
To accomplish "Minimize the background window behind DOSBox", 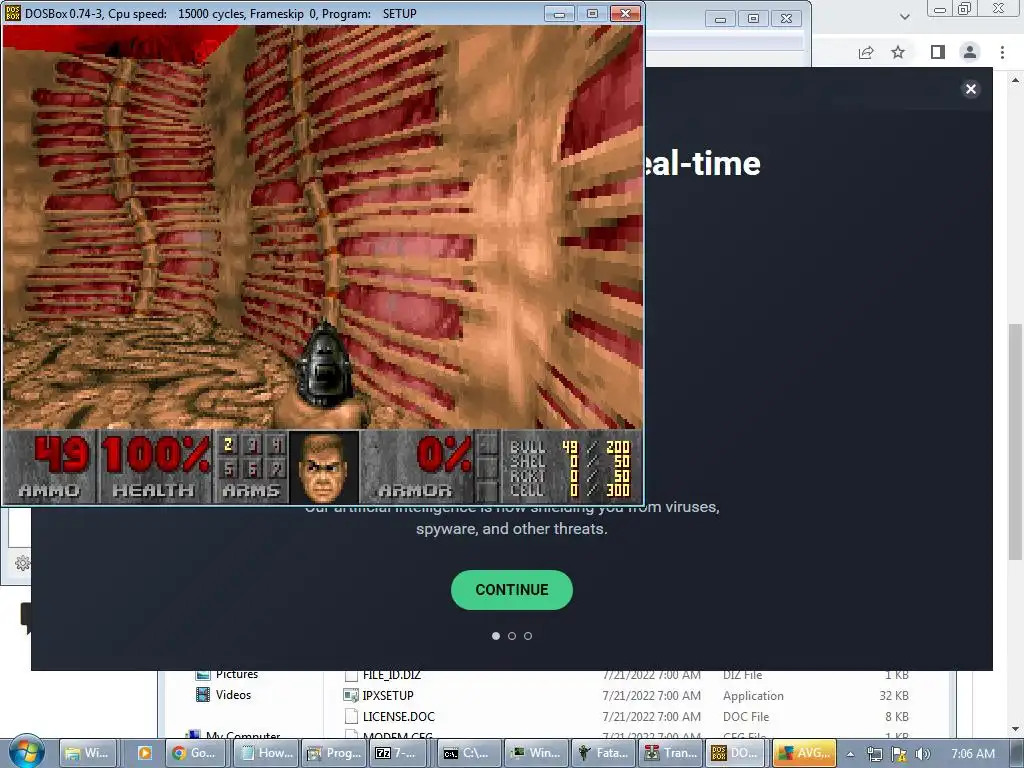I will point(720,19).
